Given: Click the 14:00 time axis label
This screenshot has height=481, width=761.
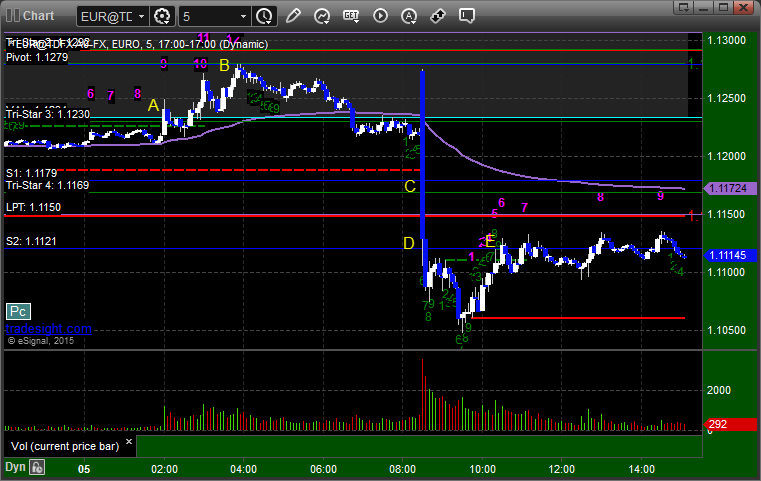Looking at the screenshot, I should pos(642,469).
